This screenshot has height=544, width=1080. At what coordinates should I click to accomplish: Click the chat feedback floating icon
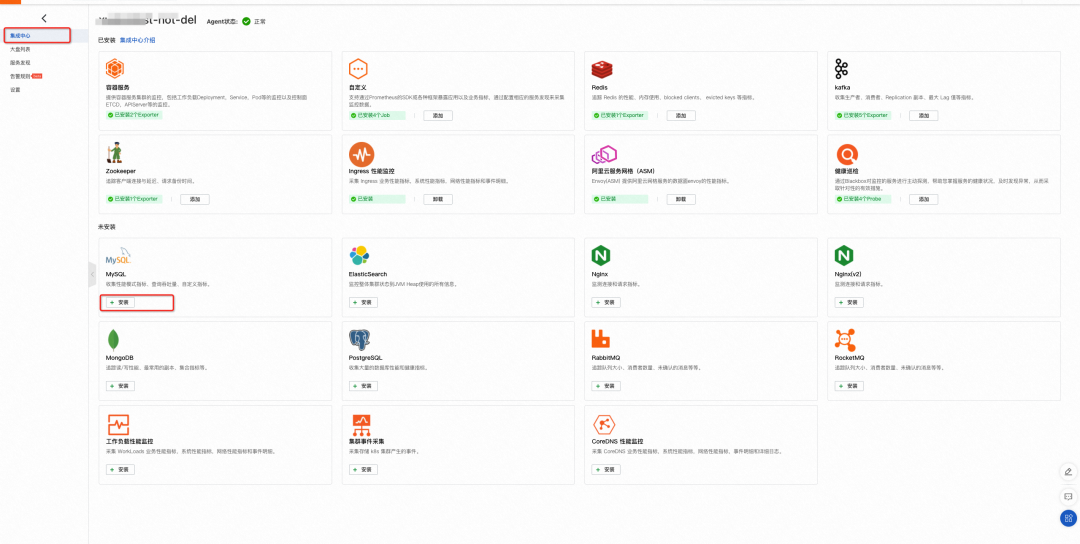coord(1068,496)
